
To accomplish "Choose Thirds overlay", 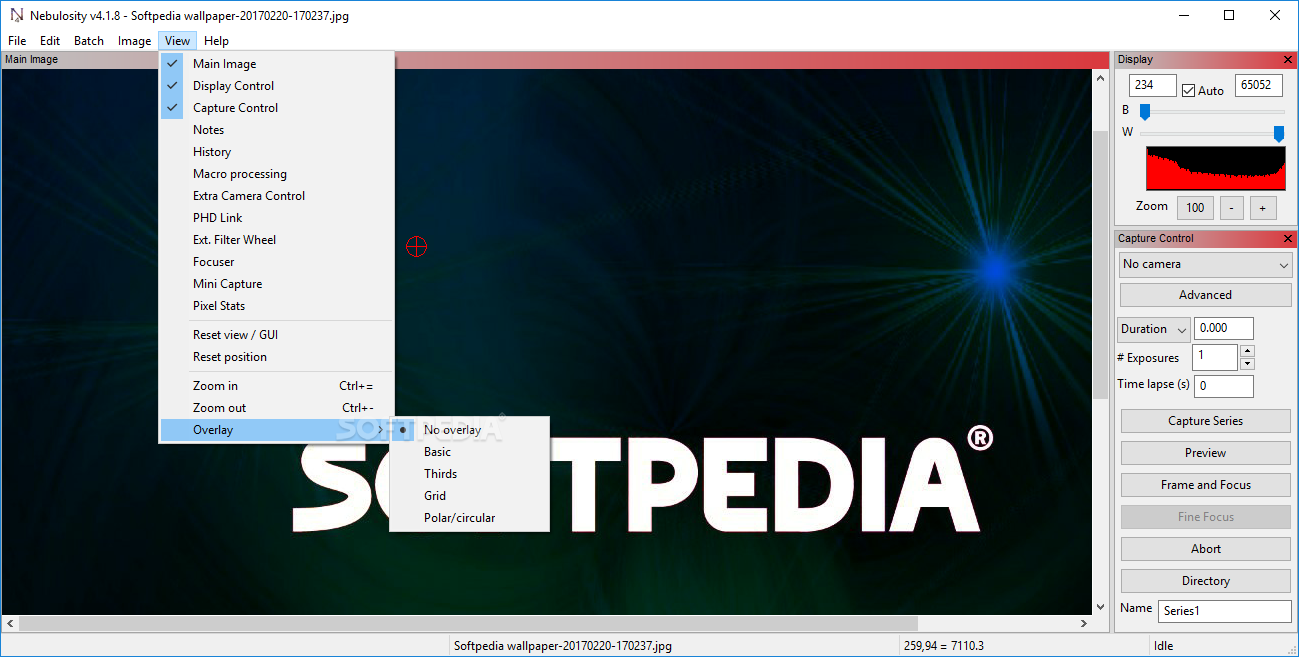I will (x=469, y=474).
